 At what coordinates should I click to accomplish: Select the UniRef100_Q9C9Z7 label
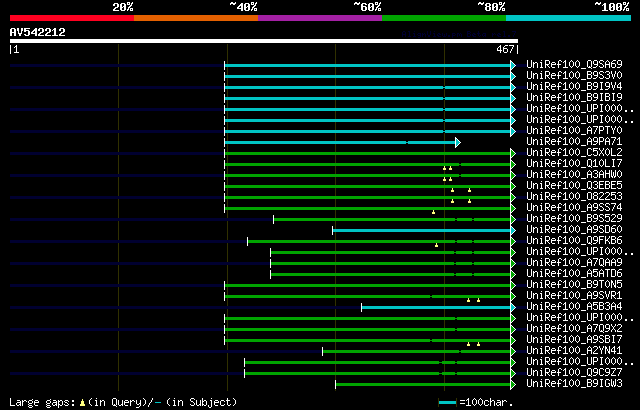pos(574,373)
